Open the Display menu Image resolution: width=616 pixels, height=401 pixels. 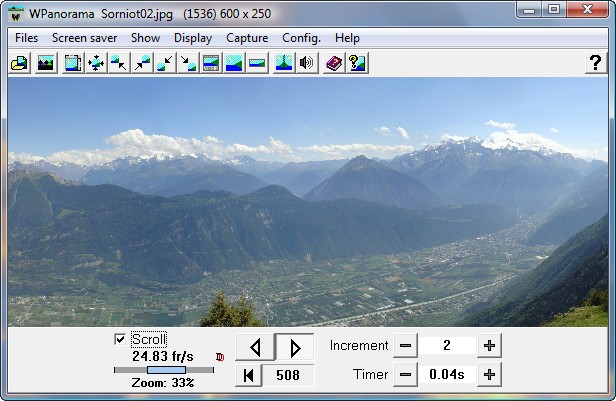pyautogui.click(x=193, y=38)
